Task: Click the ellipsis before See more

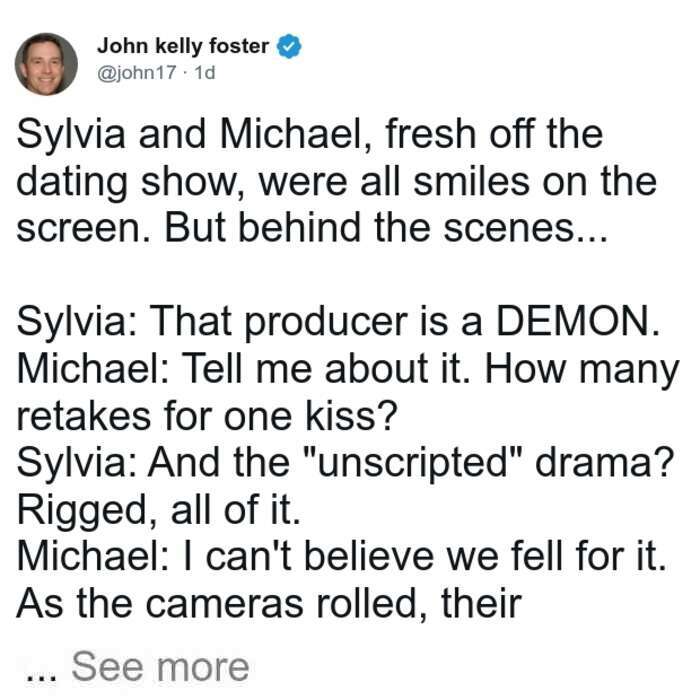Action: [42, 676]
